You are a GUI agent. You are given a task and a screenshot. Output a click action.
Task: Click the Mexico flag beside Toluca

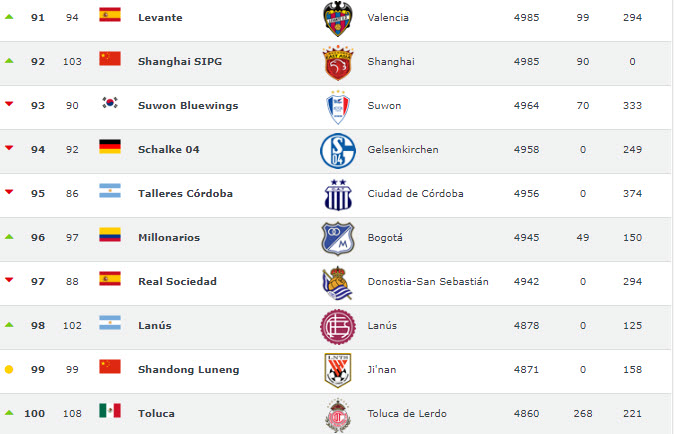click(110, 411)
